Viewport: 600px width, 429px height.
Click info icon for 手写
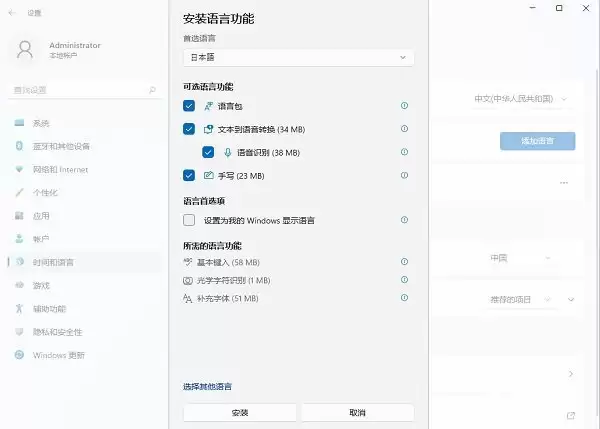click(x=404, y=175)
